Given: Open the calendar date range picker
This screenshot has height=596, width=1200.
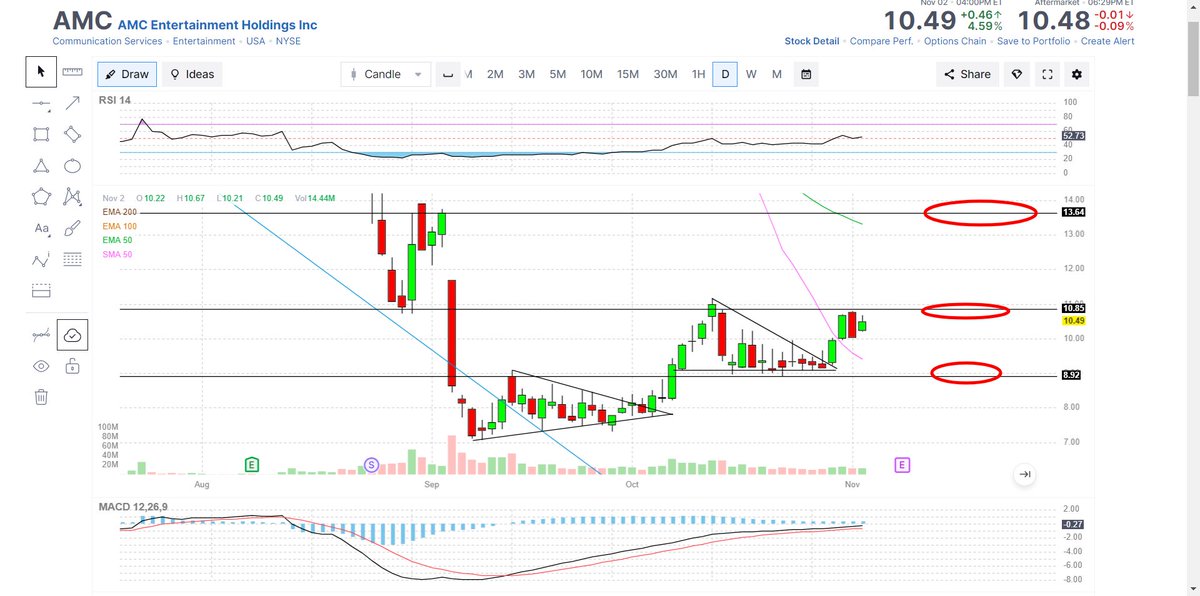Looking at the screenshot, I should pyautogui.click(x=806, y=74).
